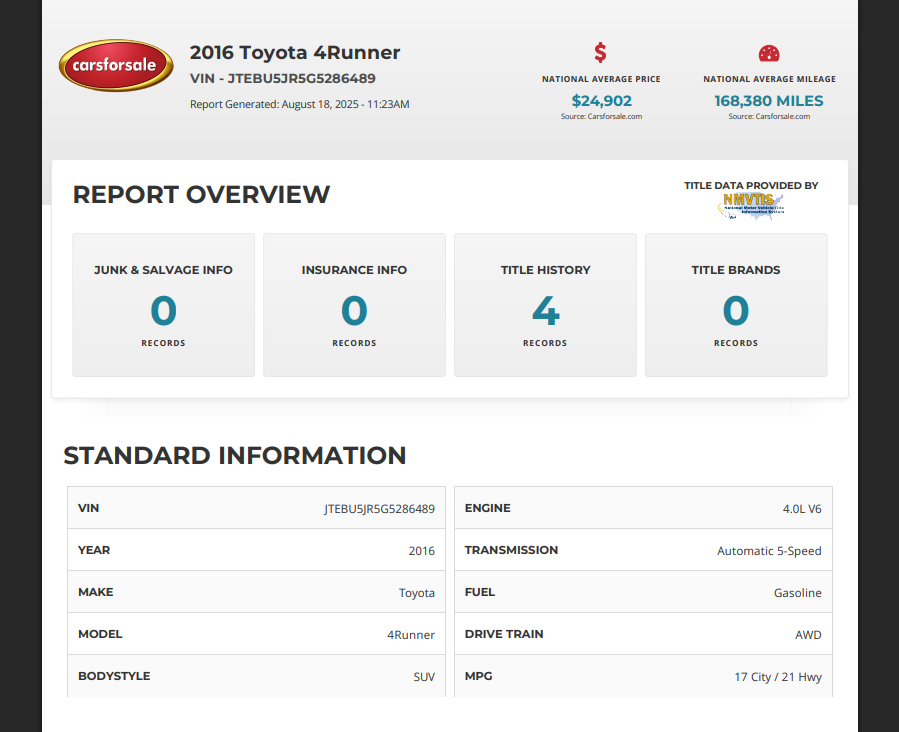Open the Title Brands records card

(x=736, y=305)
